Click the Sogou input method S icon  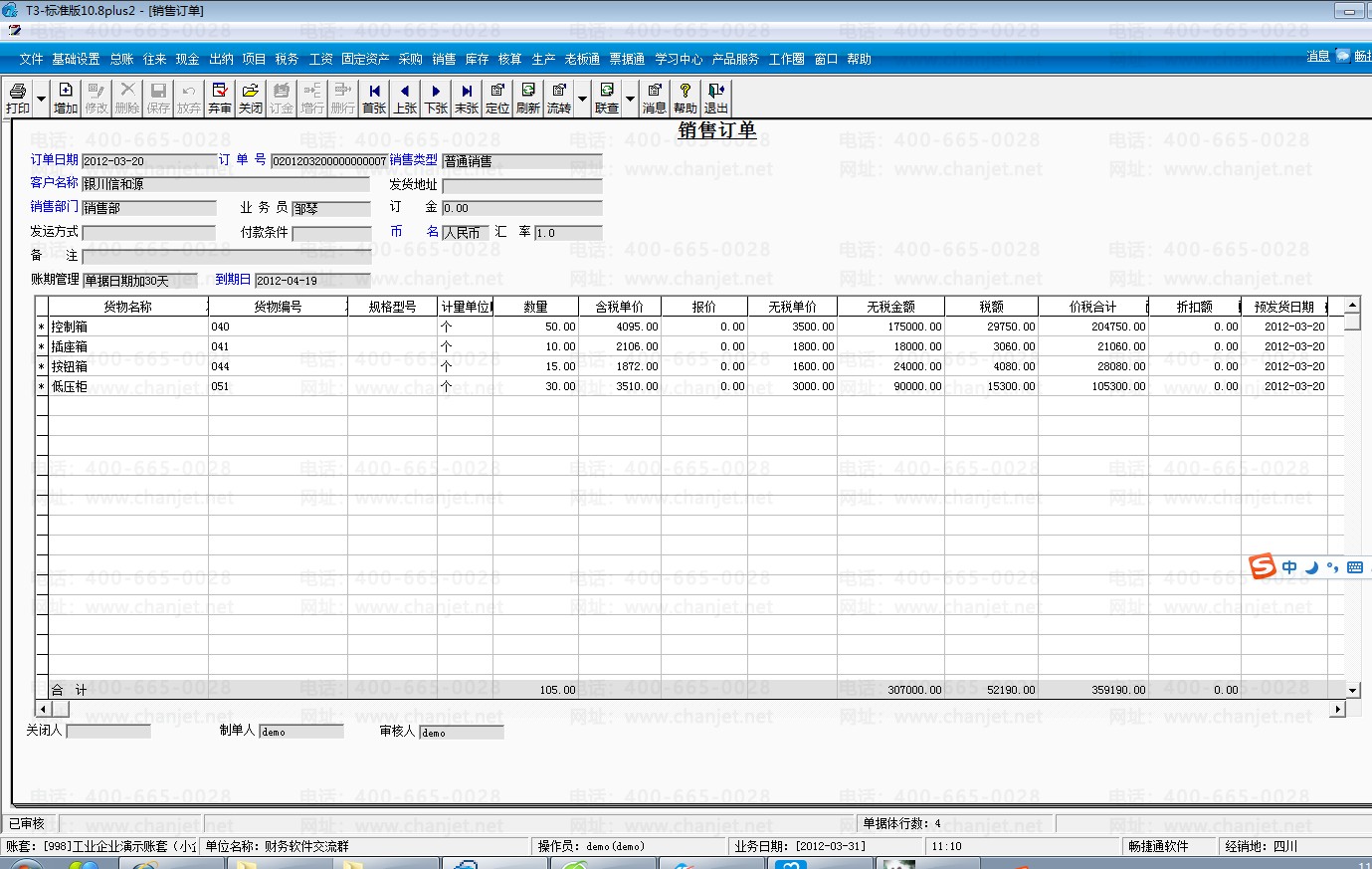click(x=1263, y=566)
